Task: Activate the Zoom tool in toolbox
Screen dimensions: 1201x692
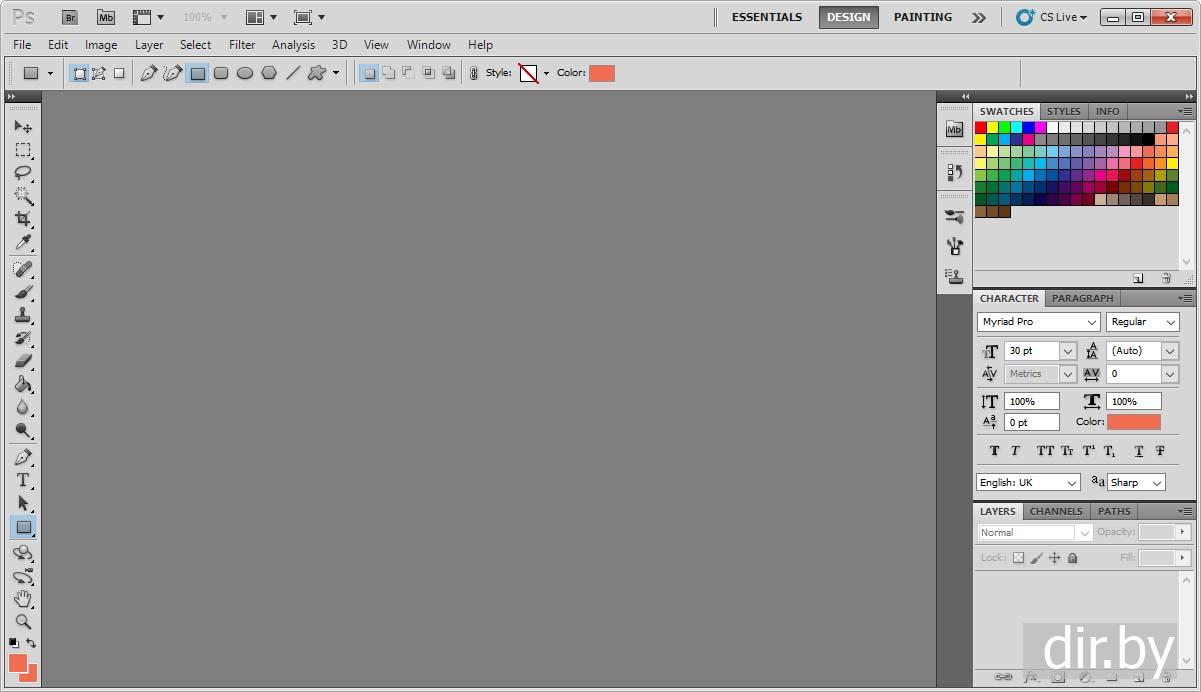Action: click(x=23, y=621)
